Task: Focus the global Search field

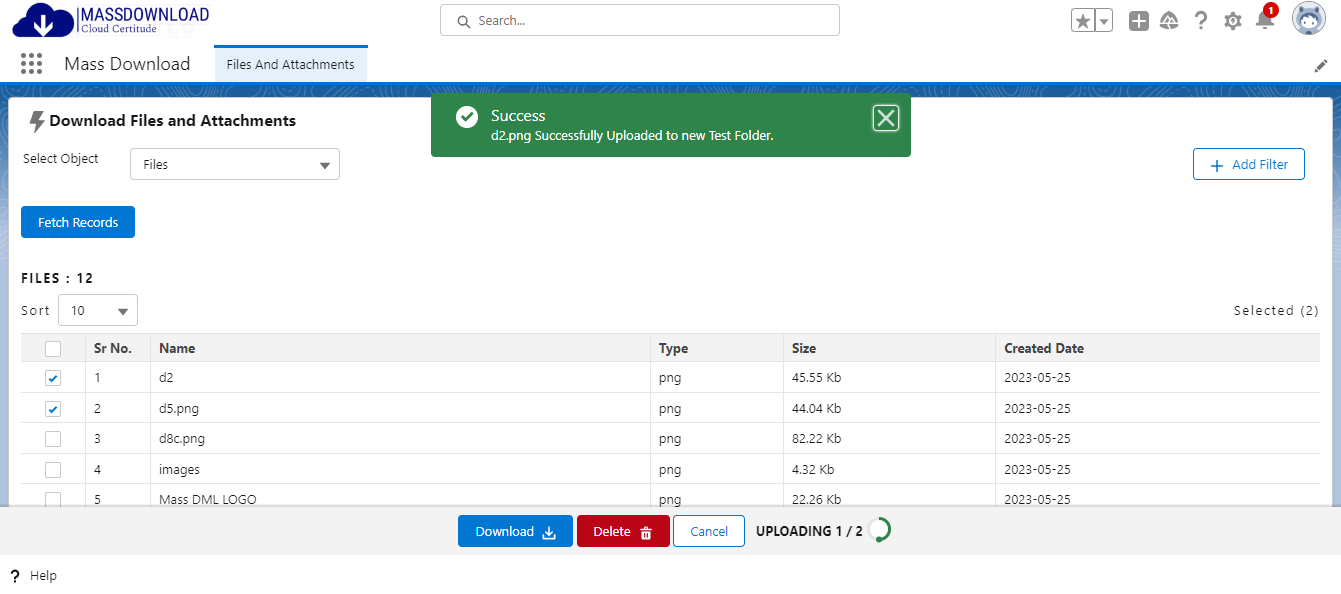Action: point(640,21)
